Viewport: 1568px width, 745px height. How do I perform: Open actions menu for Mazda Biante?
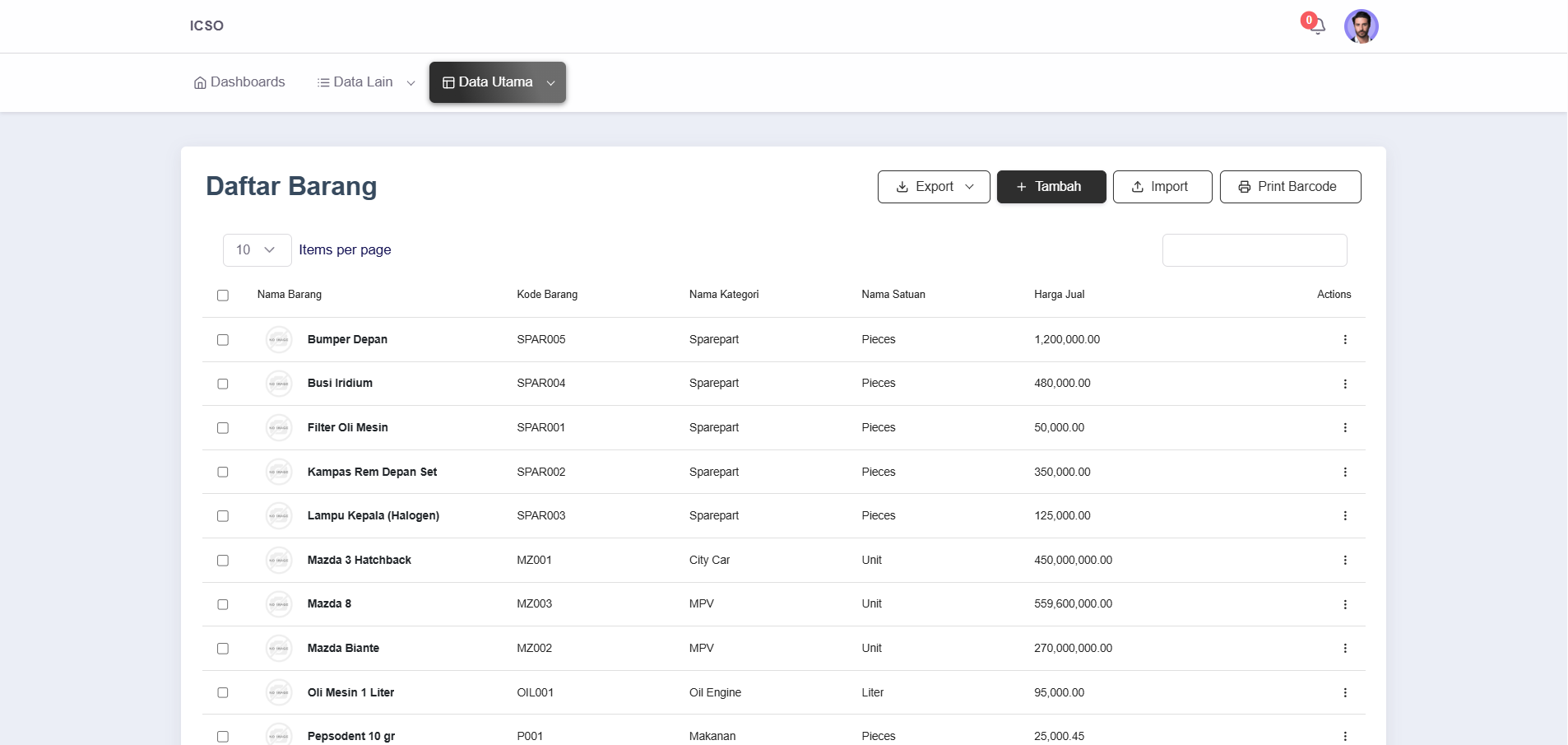pyautogui.click(x=1345, y=649)
